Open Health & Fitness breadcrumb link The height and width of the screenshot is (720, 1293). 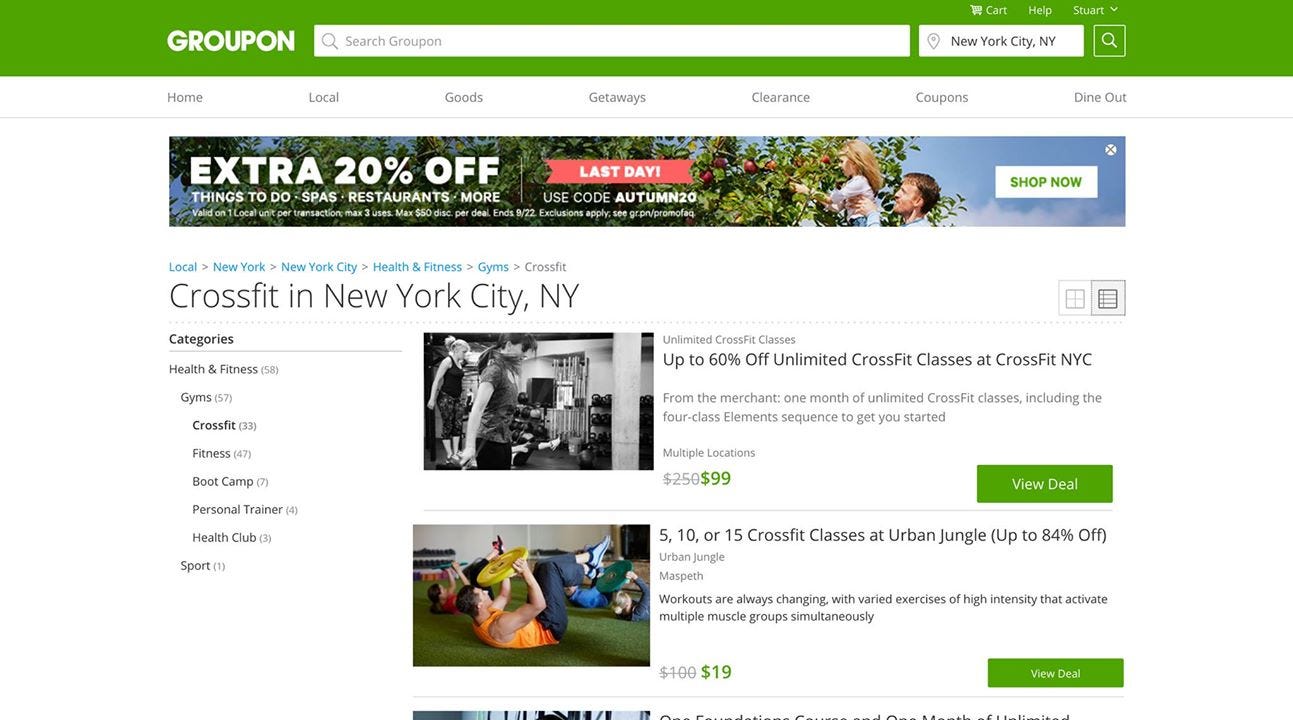(x=417, y=267)
